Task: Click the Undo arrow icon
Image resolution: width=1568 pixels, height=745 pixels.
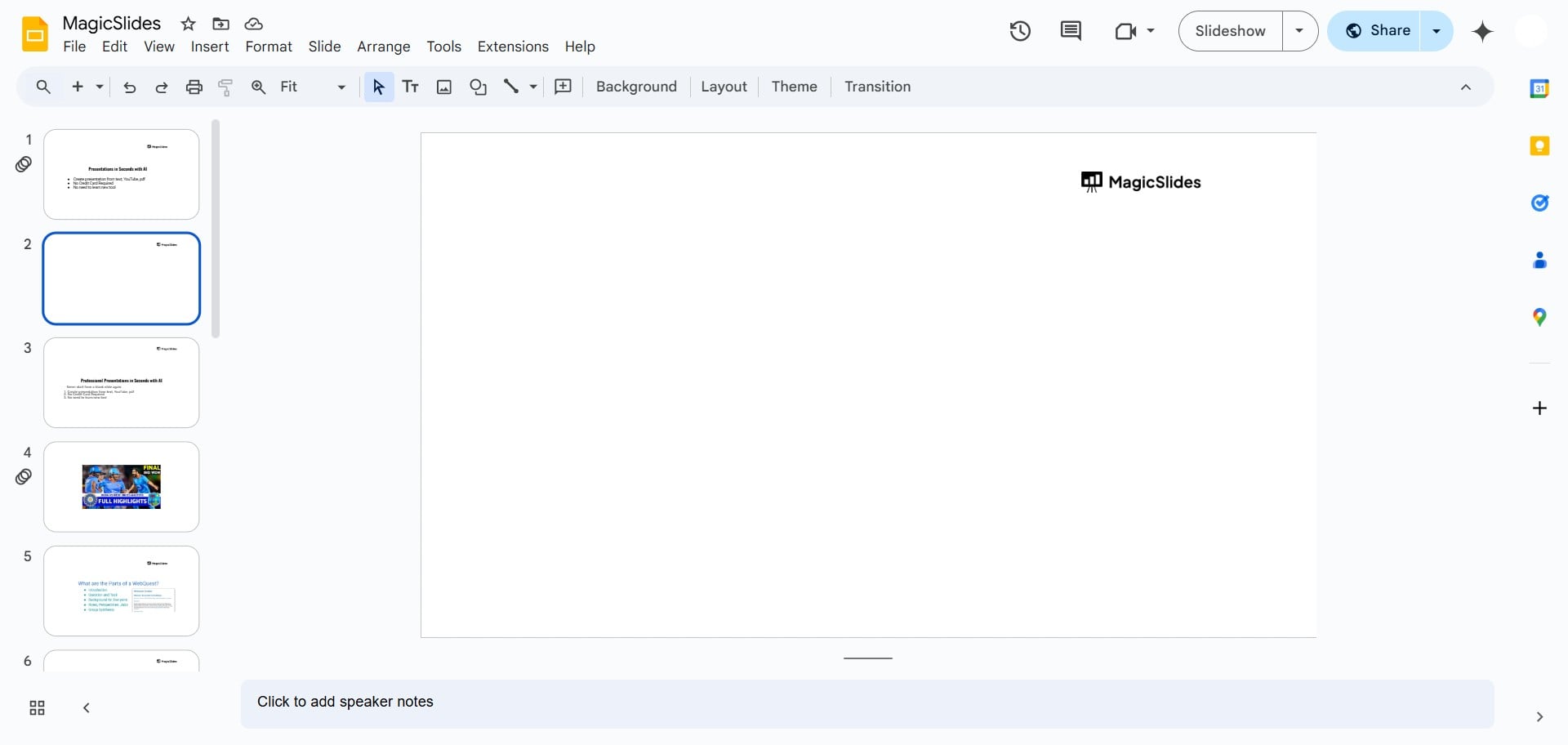Action: (129, 87)
